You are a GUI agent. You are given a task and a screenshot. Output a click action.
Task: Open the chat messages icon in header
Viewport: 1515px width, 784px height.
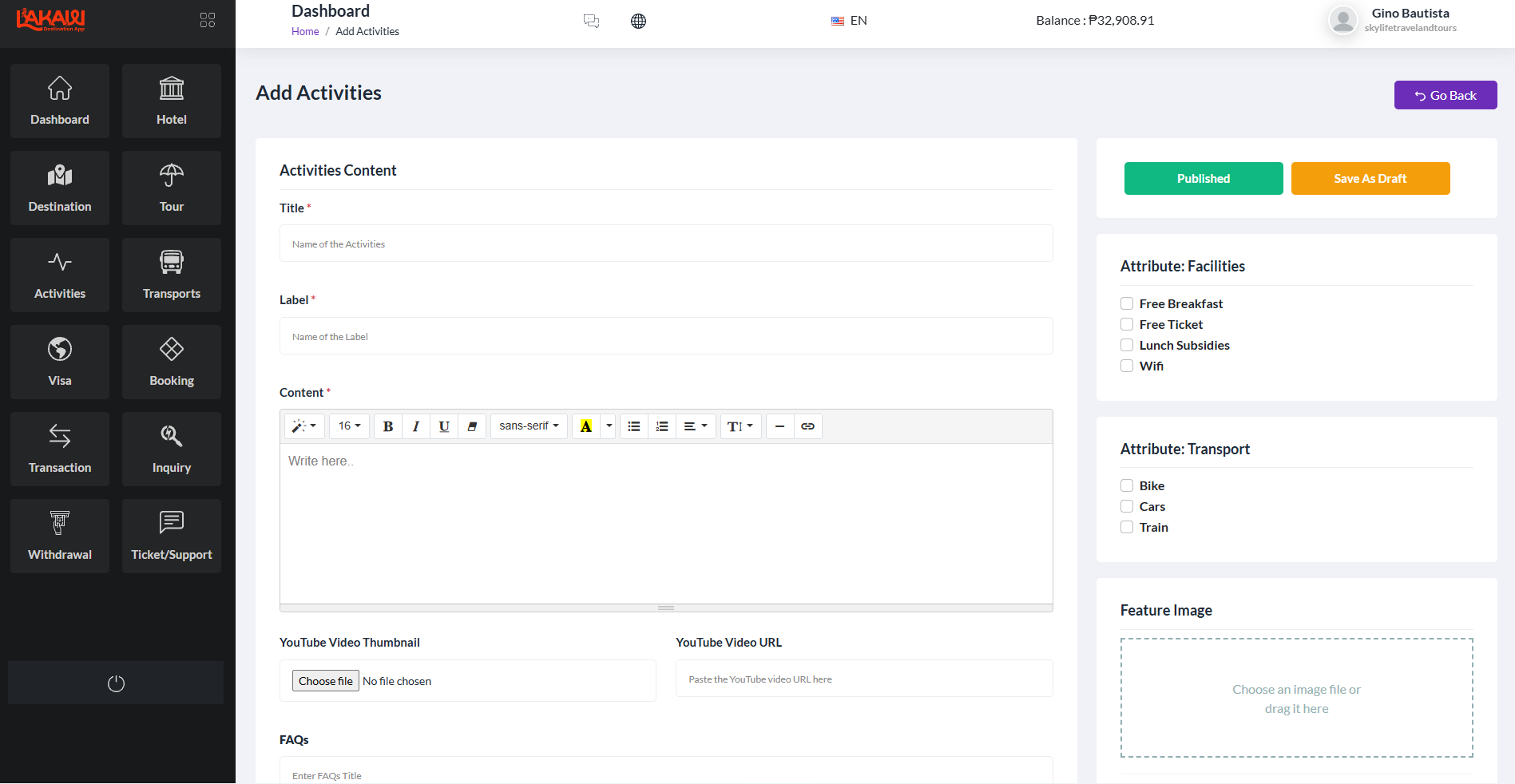coord(591,21)
